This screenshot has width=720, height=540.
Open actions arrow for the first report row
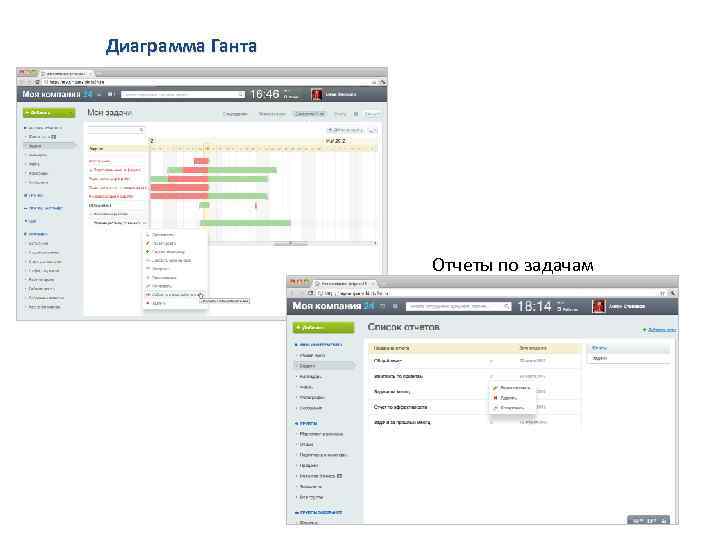click(x=491, y=361)
